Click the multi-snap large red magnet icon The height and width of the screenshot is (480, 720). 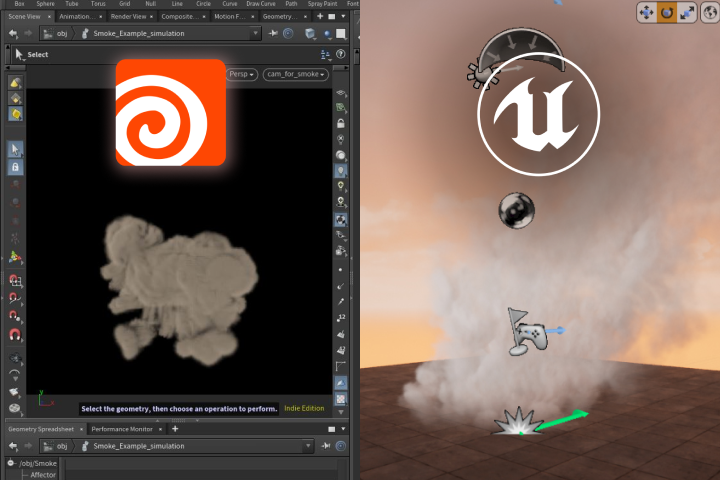click(x=15, y=335)
